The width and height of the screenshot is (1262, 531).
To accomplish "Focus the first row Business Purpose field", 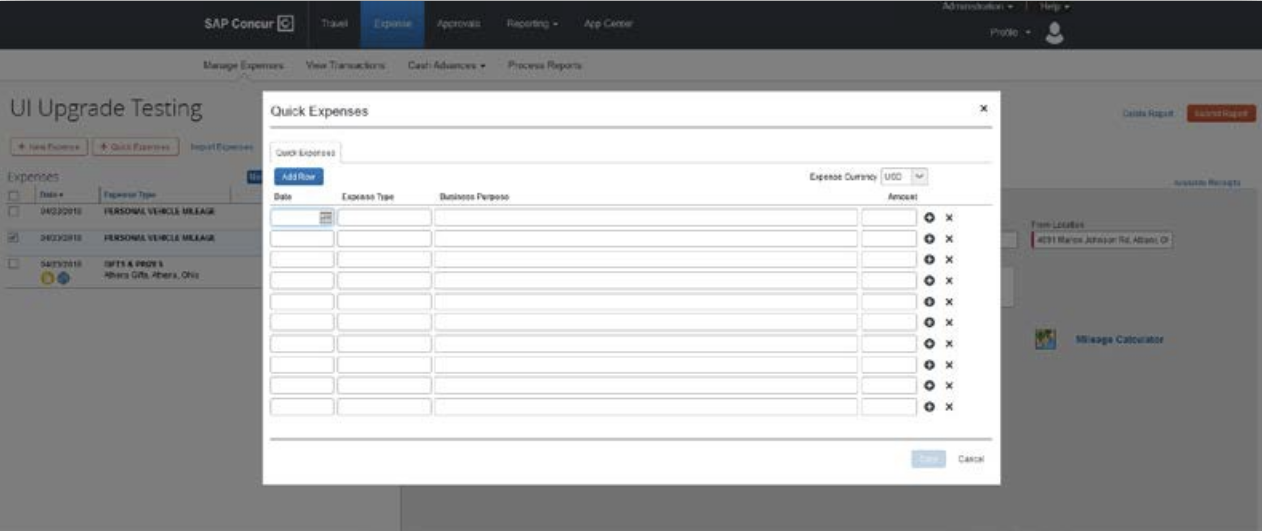I will (646, 217).
